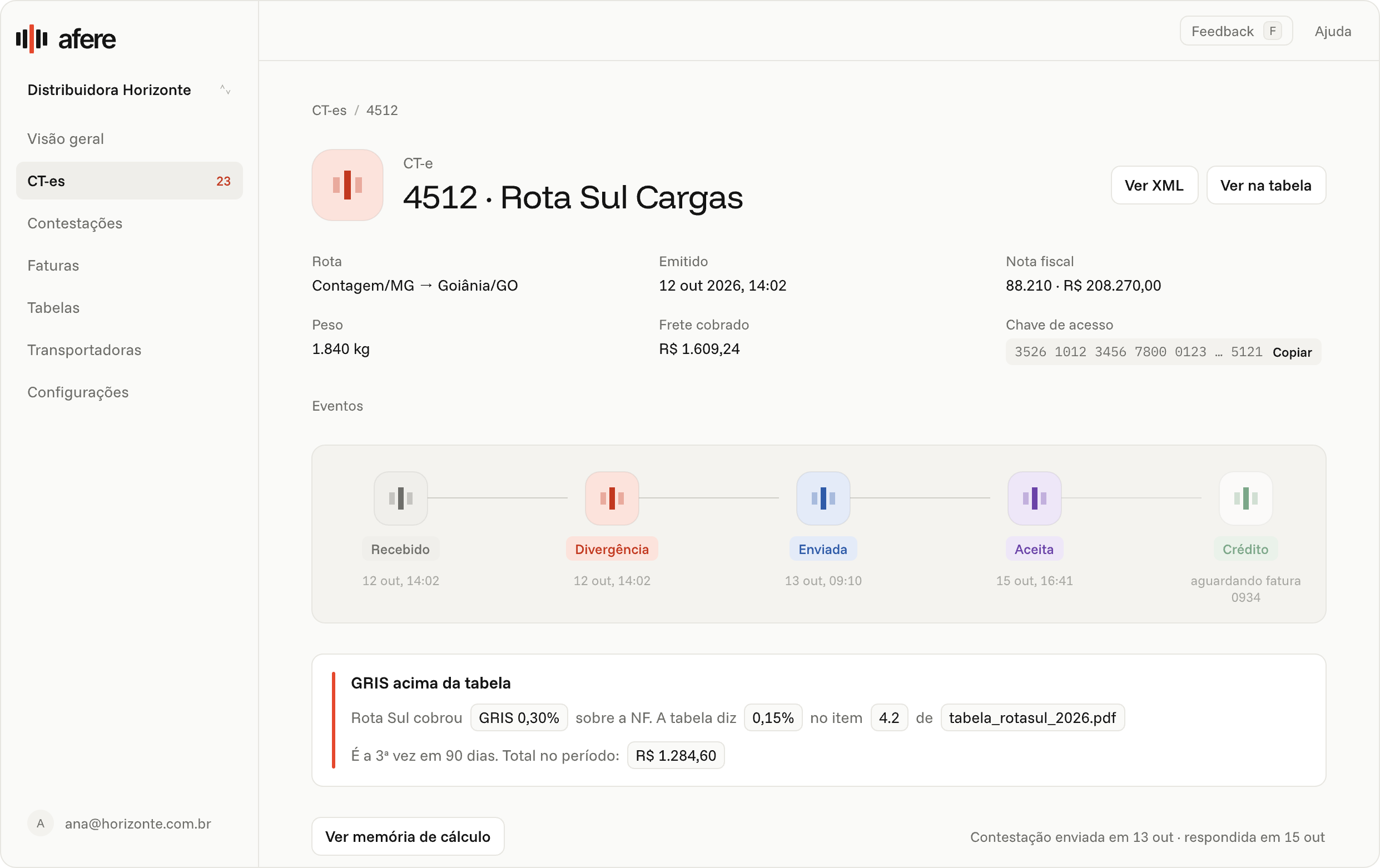
Task: Click the 4512 breadcrumb item
Action: (382, 110)
